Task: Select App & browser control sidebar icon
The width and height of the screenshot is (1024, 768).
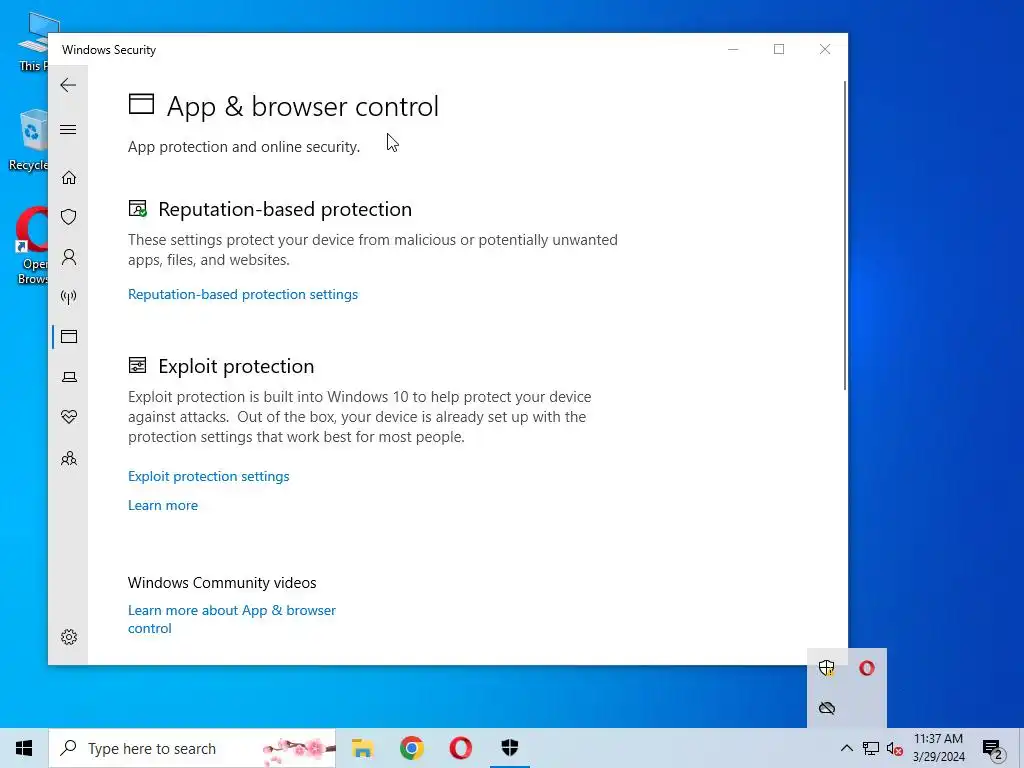Action: [69, 336]
